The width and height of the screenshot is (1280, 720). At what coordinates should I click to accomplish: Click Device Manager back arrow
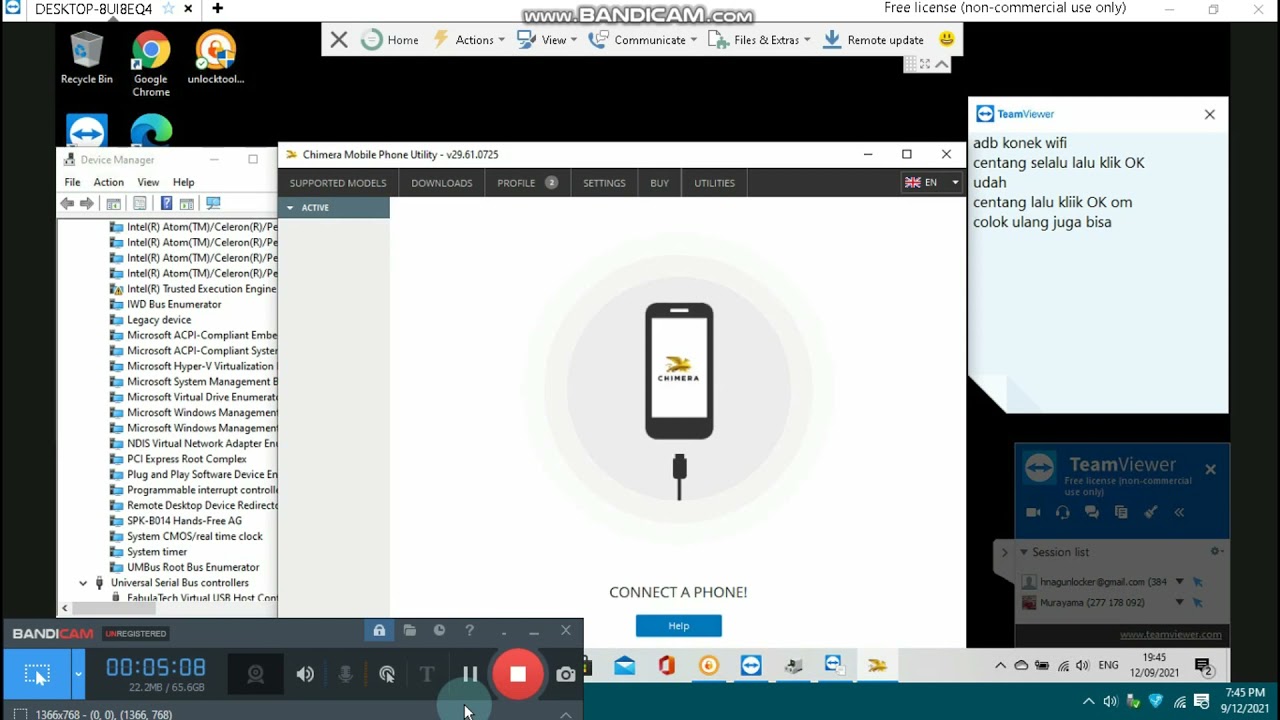coord(67,203)
